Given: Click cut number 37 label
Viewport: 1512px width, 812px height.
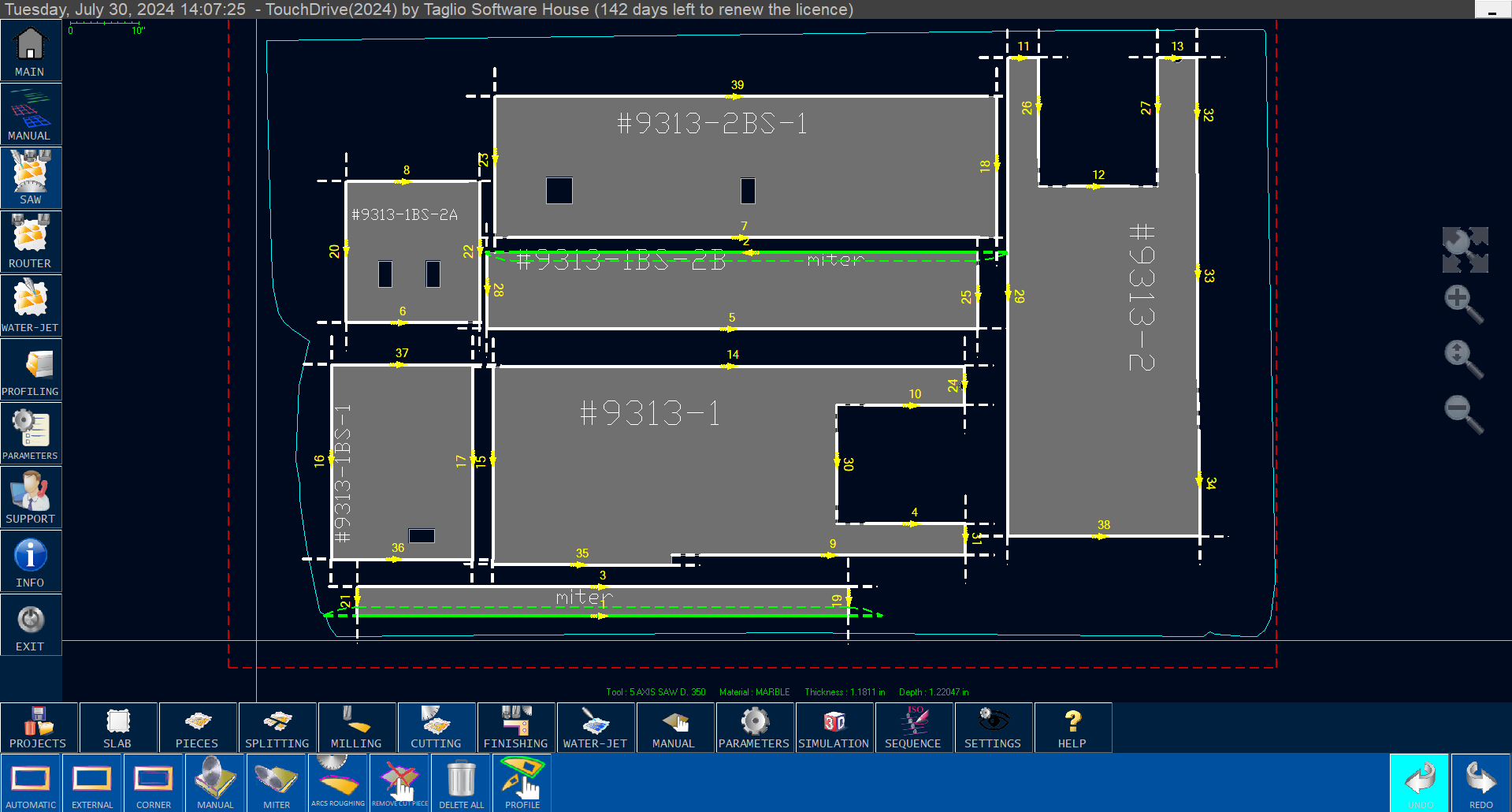Looking at the screenshot, I should coord(402,353).
